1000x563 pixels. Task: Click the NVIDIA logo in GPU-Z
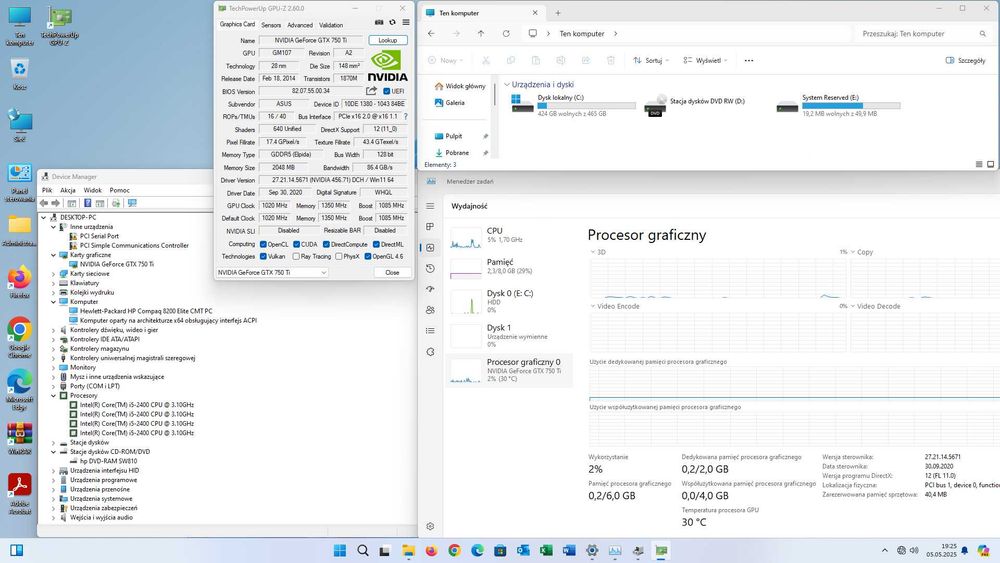(x=387, y=66)
